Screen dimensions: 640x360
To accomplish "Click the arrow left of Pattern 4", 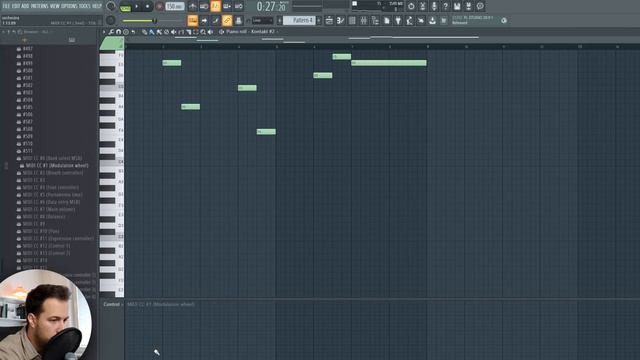I will coord(280,20).
